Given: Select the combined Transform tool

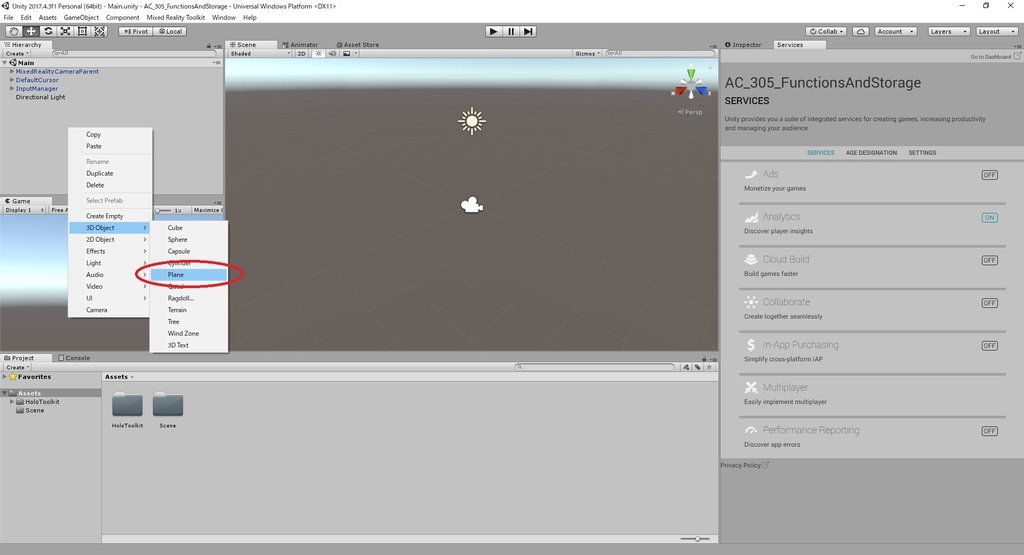Looking at the screenshot, I should pyautogui.click(x=99, y=31).
